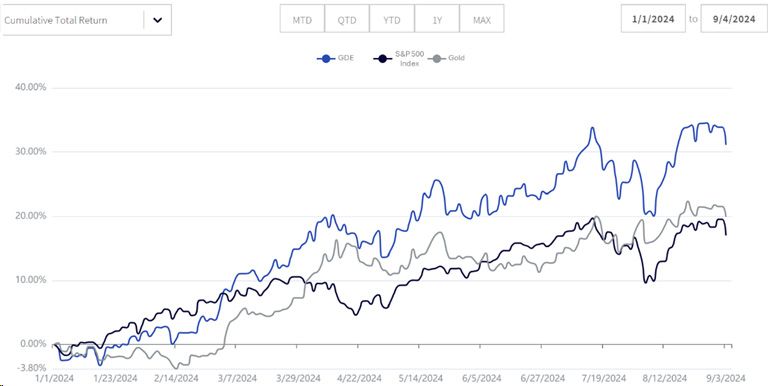
Task: Switch to the YTD range
Action: tap(392, 20)
